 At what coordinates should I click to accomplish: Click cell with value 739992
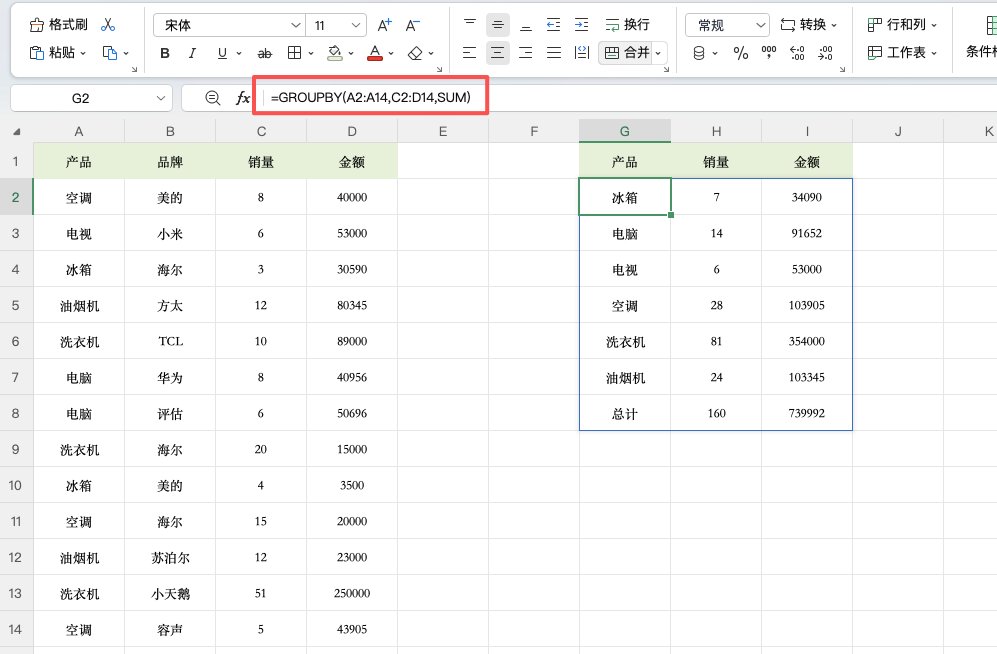(x=807, y=413)
